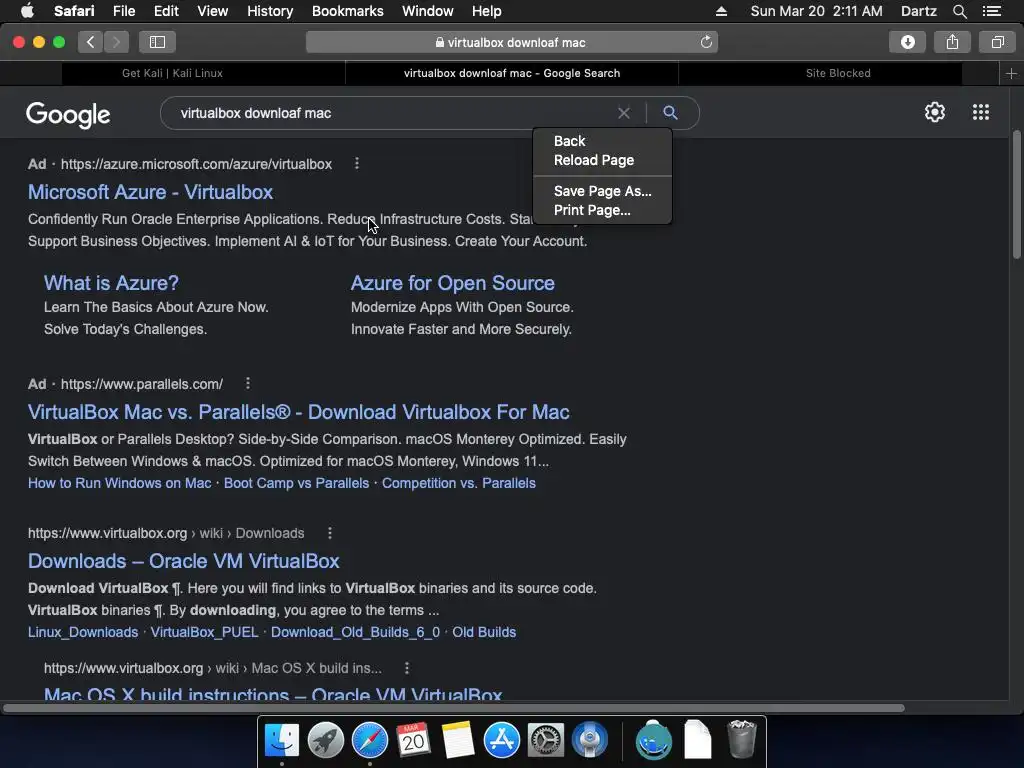Open Notification Center list icon
1024x768 pixels.
click(991, 11)
